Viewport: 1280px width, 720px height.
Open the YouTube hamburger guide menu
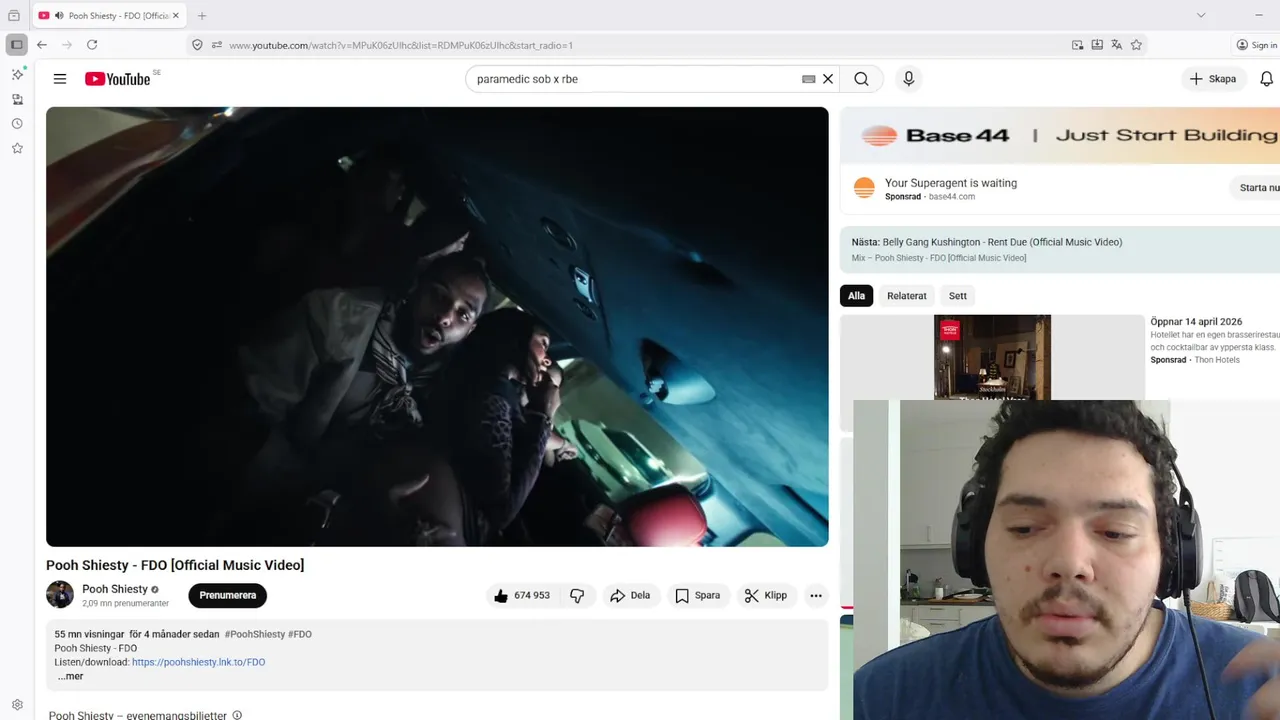click(x=60, y=79)
